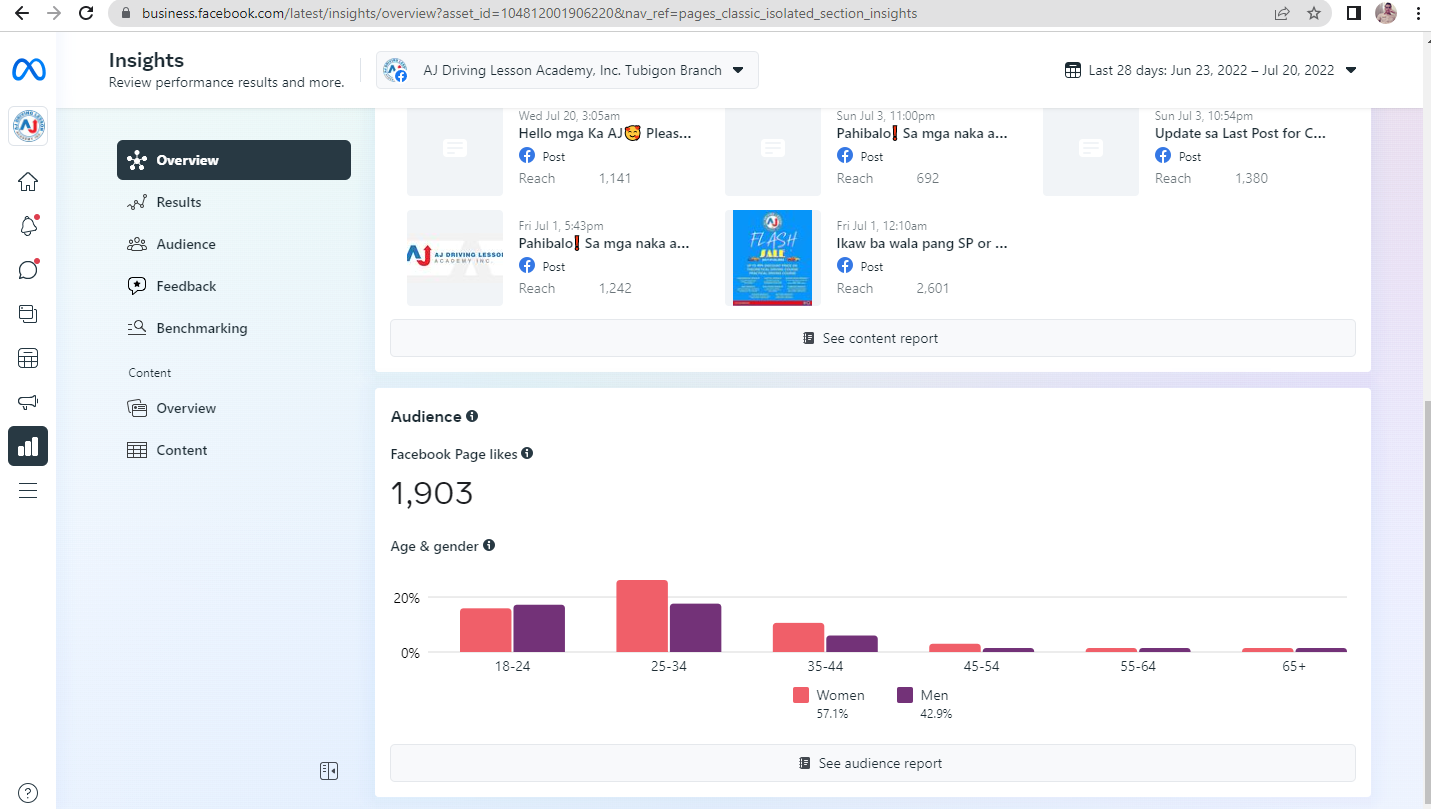
Task: Click the 65+ age axis label
Action: (x=1295, y=666)
